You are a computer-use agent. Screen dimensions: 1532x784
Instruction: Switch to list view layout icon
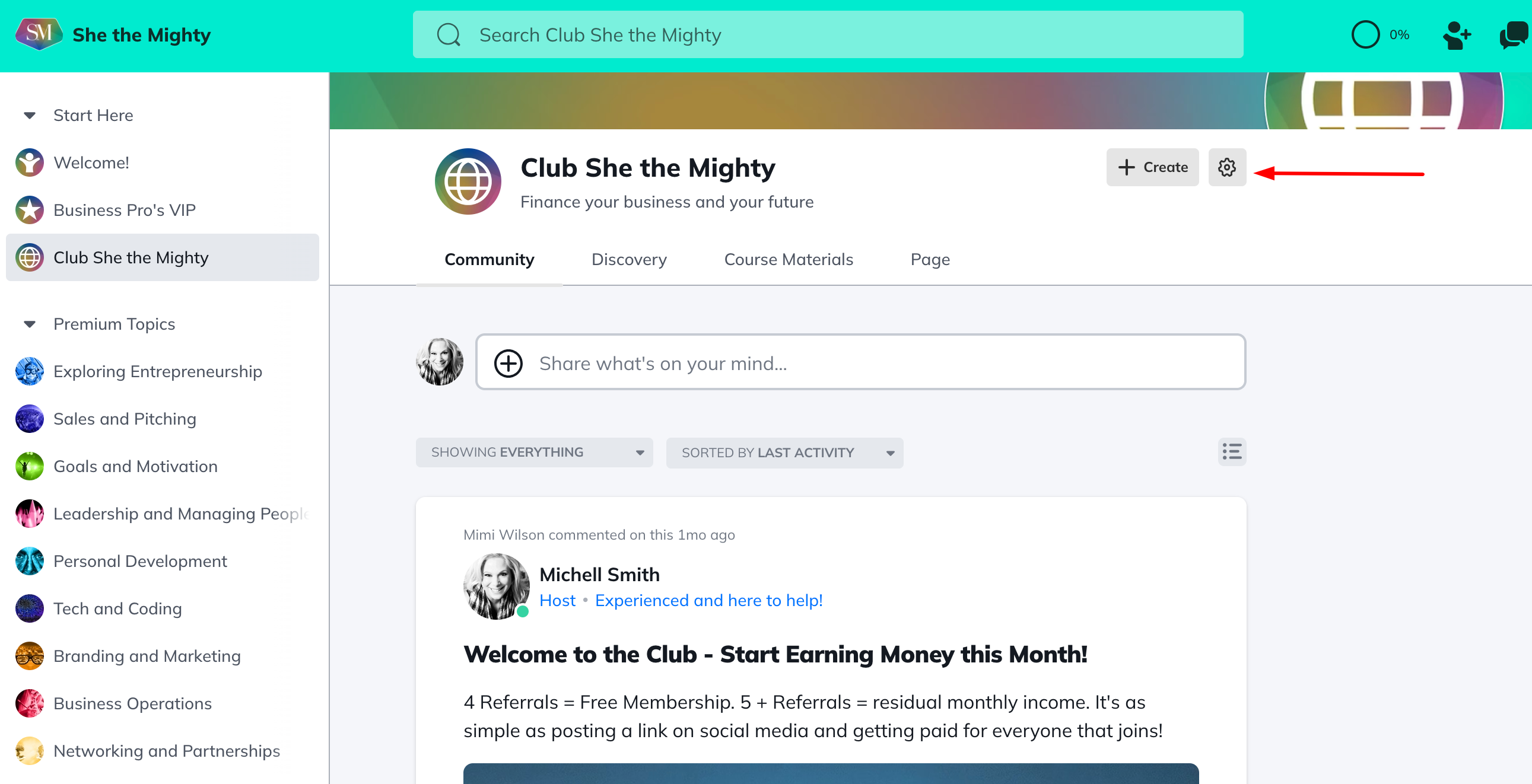coord(1232,452)
